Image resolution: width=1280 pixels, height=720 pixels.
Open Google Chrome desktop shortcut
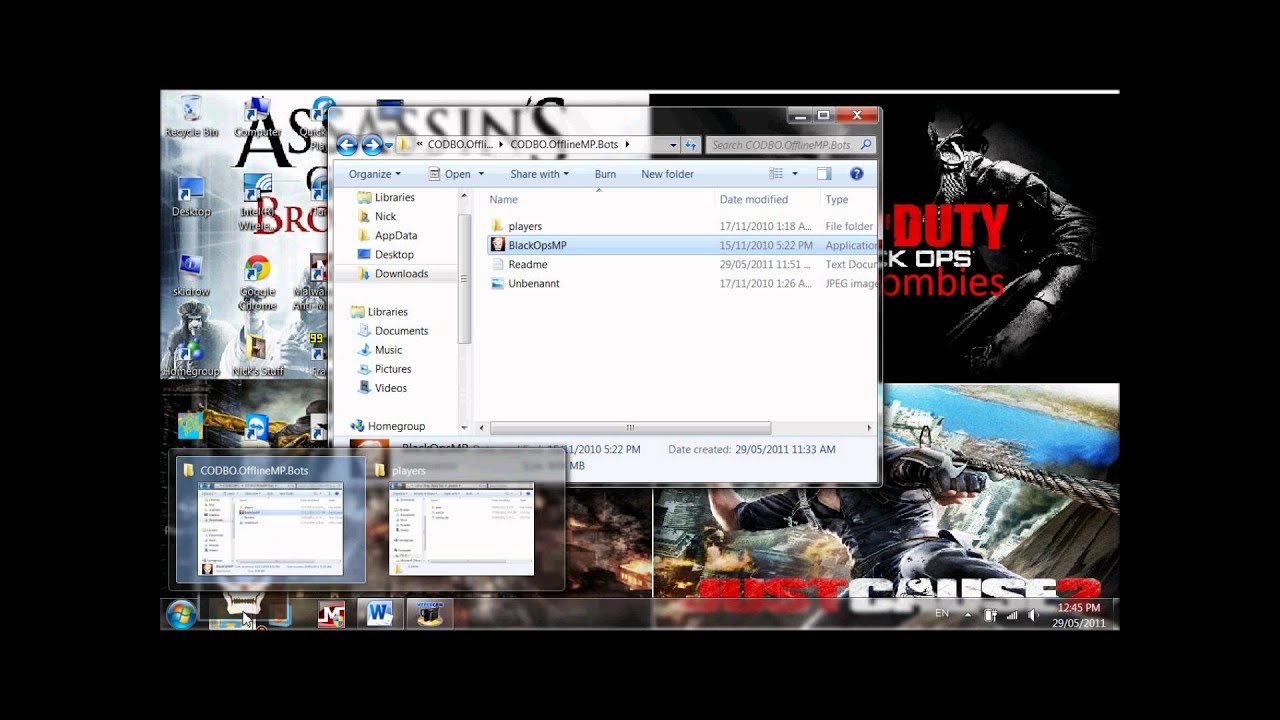(257, 283)
